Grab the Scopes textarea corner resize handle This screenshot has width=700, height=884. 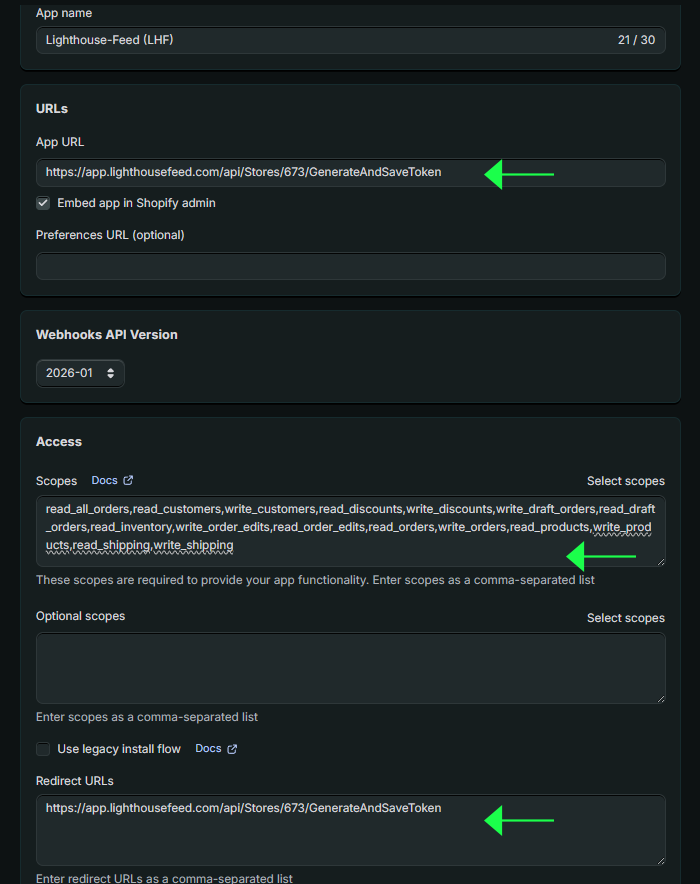coord(661,562)
